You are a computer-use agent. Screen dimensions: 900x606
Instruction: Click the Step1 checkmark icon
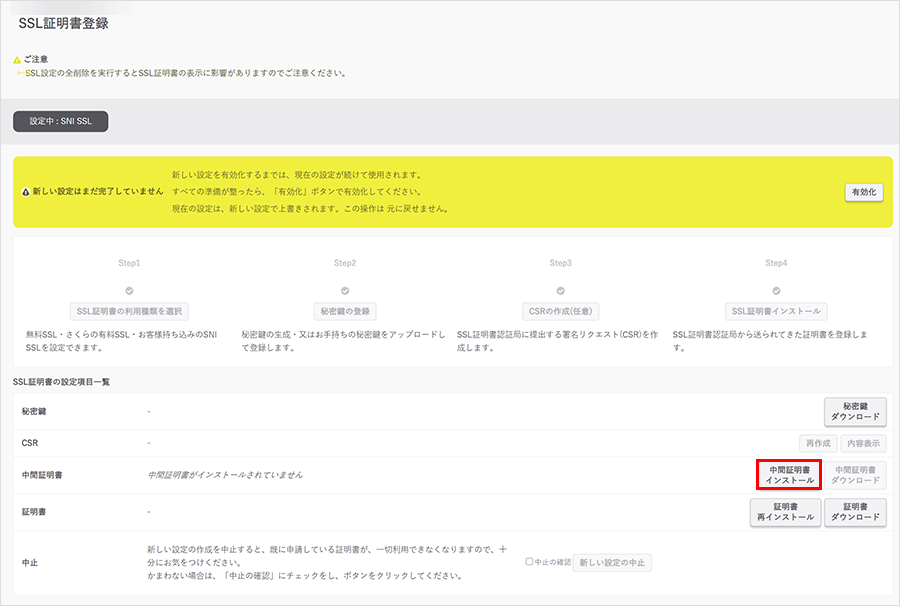130,291
